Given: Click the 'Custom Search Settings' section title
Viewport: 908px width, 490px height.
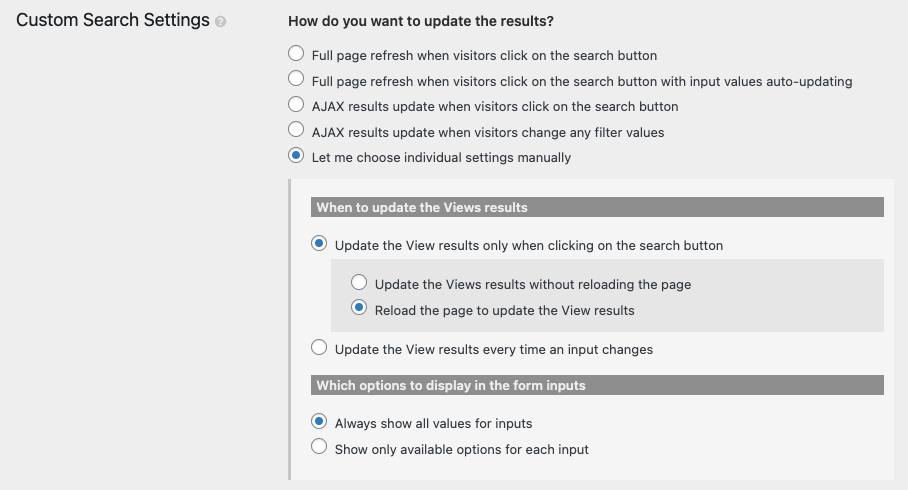Looking at the screenshot, I should tap(113, 20).
